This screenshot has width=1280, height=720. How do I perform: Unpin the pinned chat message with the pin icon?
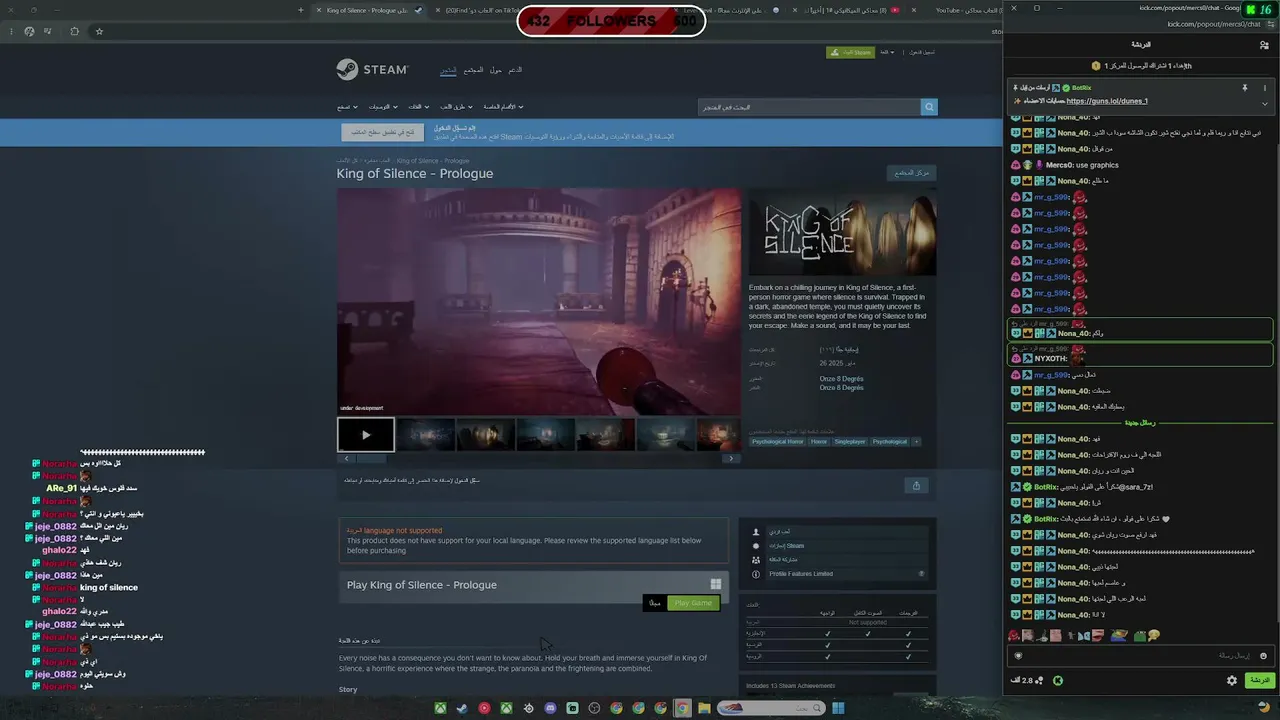(1245, 88)
